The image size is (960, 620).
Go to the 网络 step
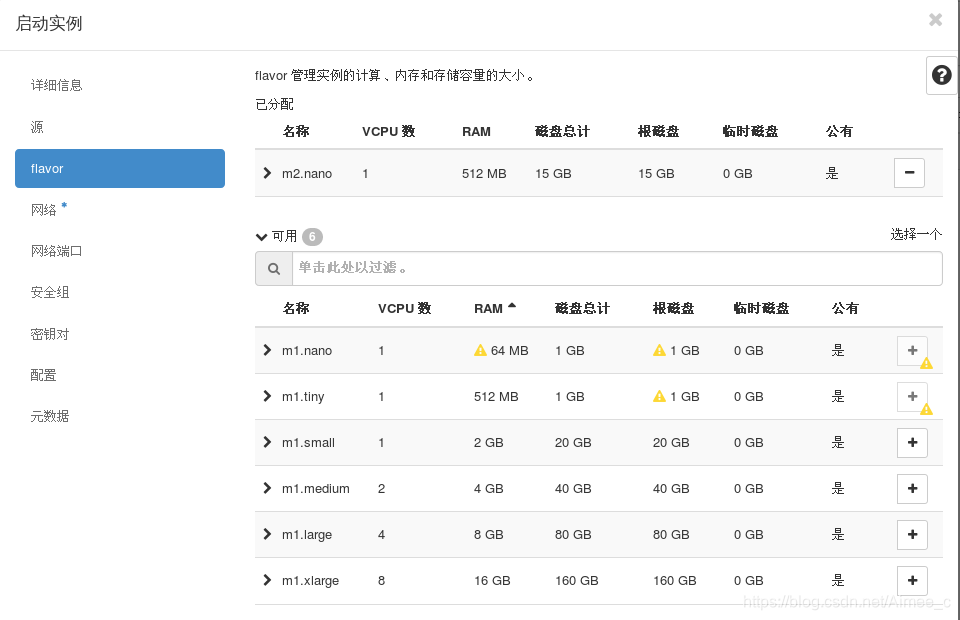click(43, 210)
